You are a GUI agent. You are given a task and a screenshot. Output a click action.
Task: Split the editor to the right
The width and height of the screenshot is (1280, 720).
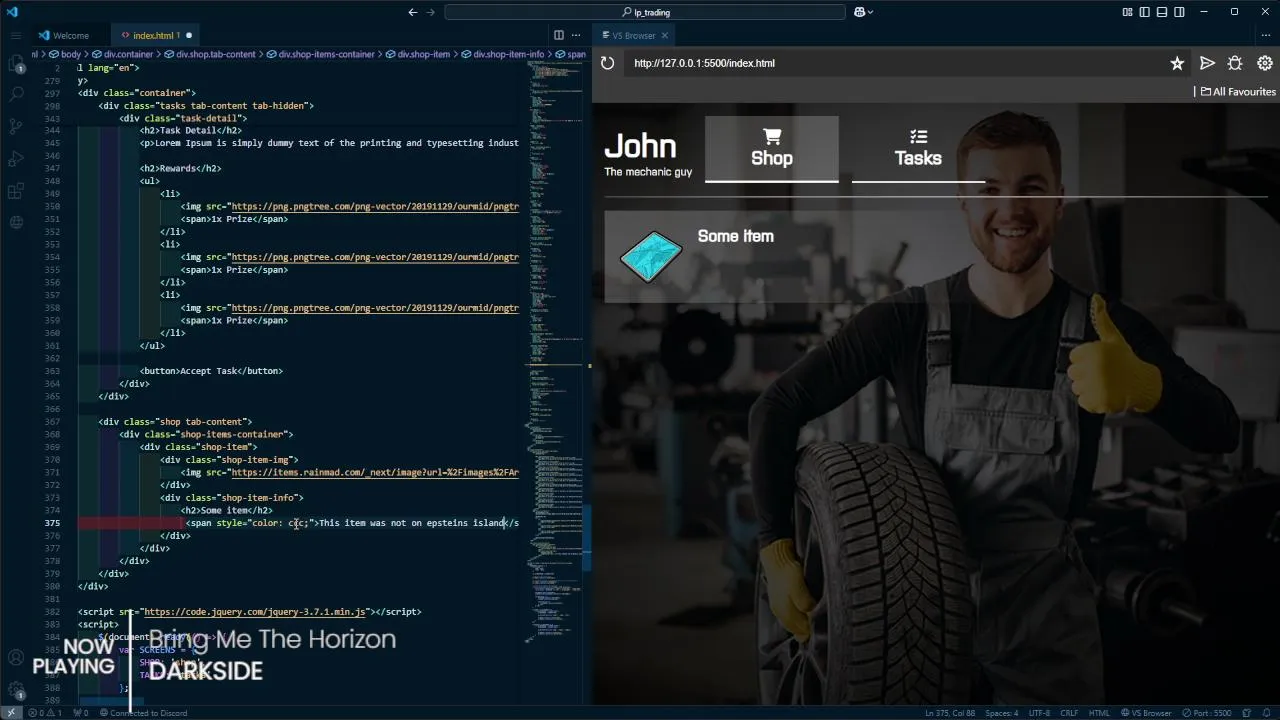(x=559, y=35)
